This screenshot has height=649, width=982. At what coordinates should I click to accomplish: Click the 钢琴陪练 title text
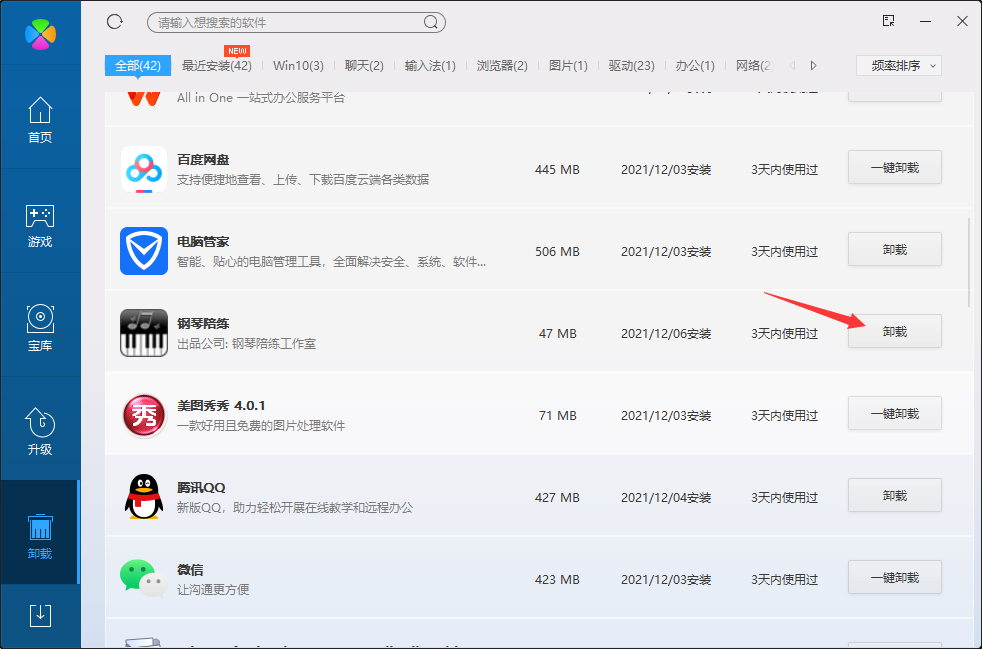click(x=203, y=324)
